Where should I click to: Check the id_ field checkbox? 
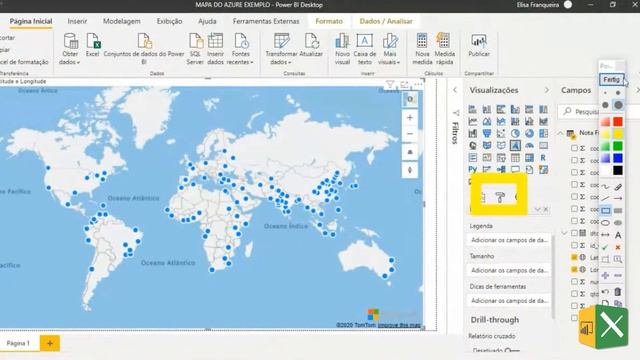click(x=574, y=245)
